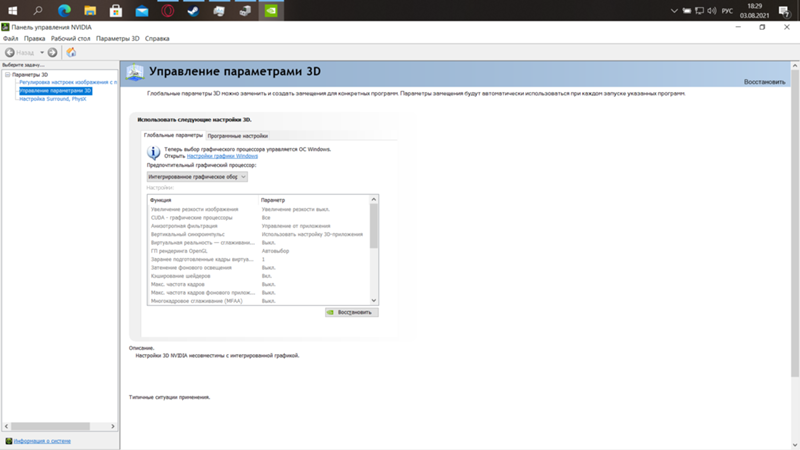The width and height of the screenshot is (800, 450).
Task: Select Настройка Surround, PhysX tree item
Action: coord(53,99)
